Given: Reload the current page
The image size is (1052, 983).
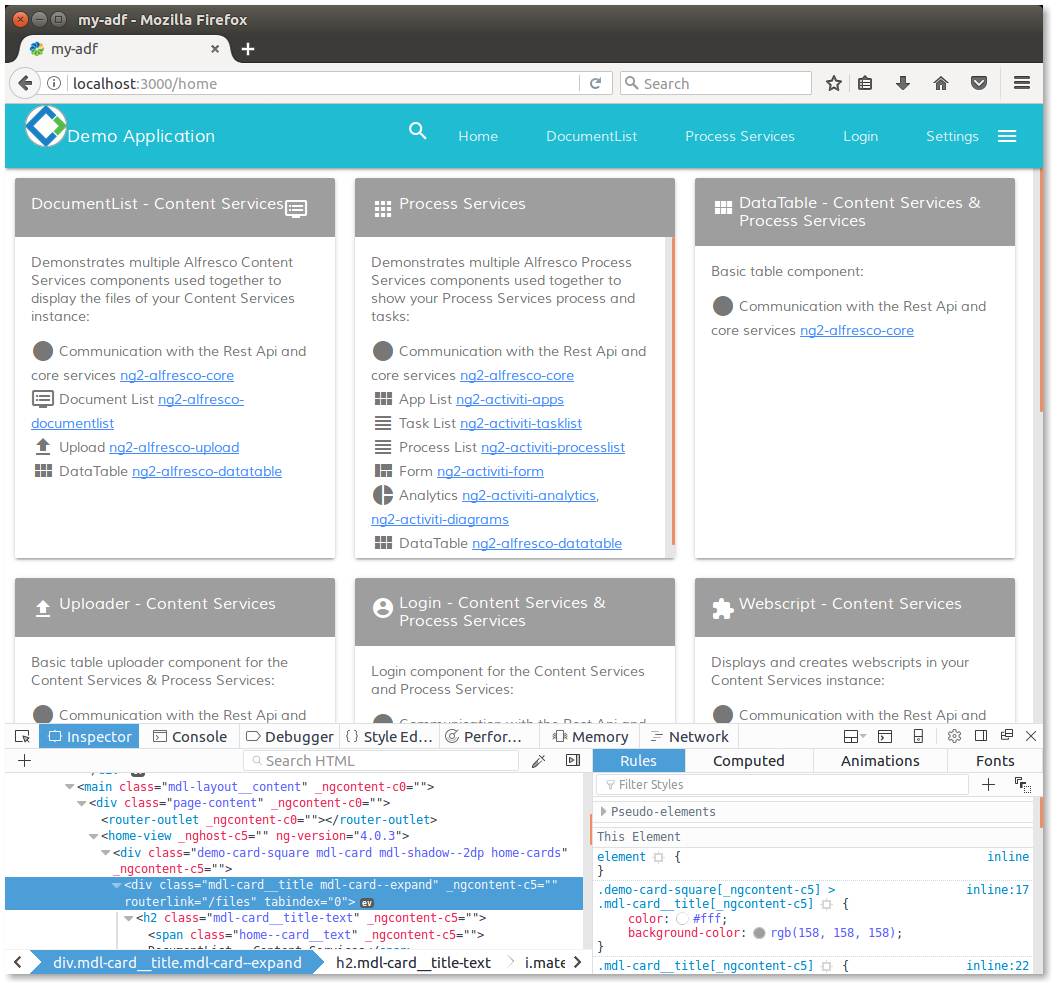Looking at the screenshot, I should pos(595,83).
